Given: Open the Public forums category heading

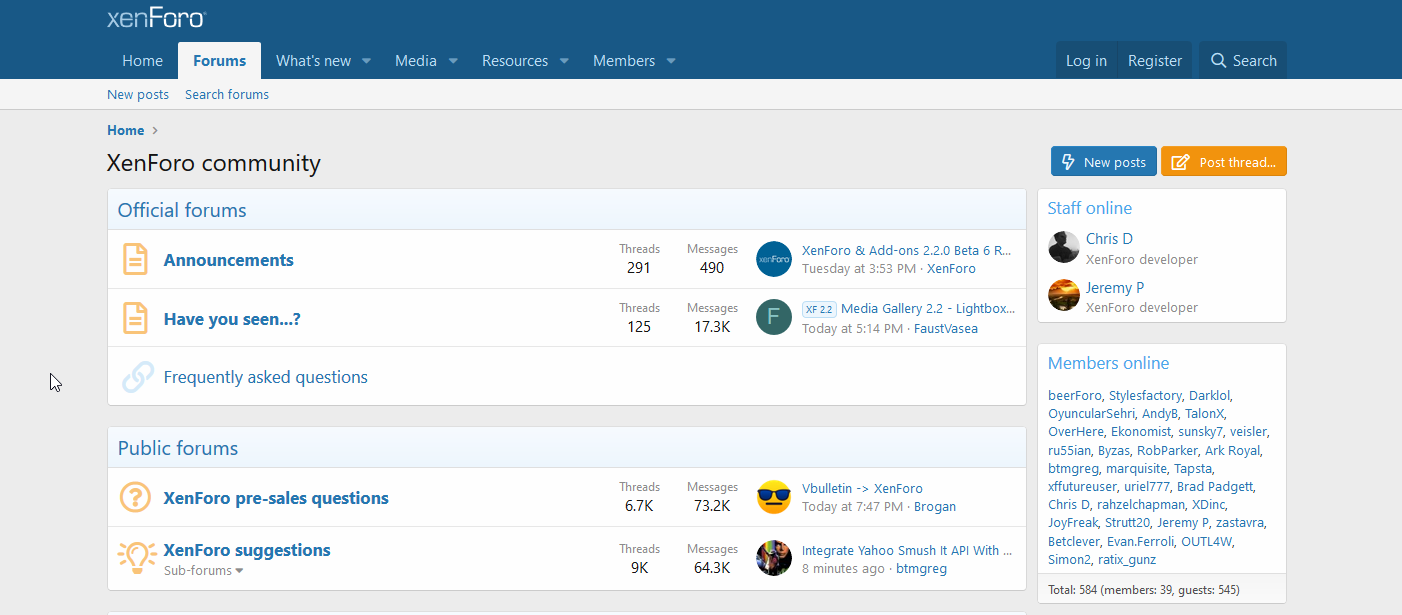Looking at the screenshot, I should (178, 448).
